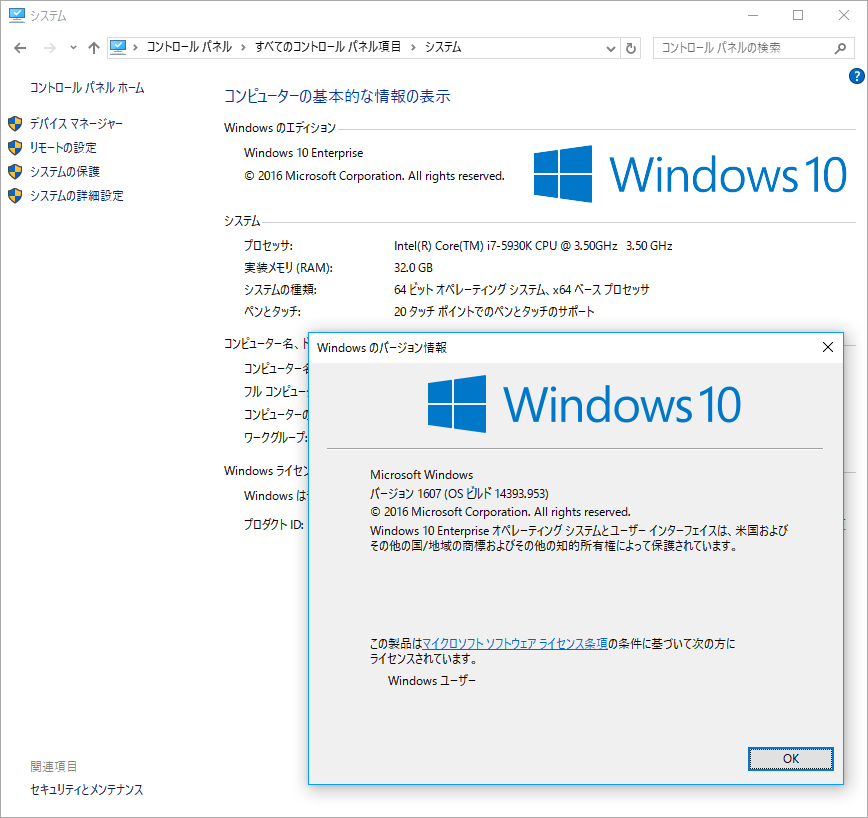Open the マイクロソフト ソフトウェア ライセンス条項 link

tap(515, 644)
